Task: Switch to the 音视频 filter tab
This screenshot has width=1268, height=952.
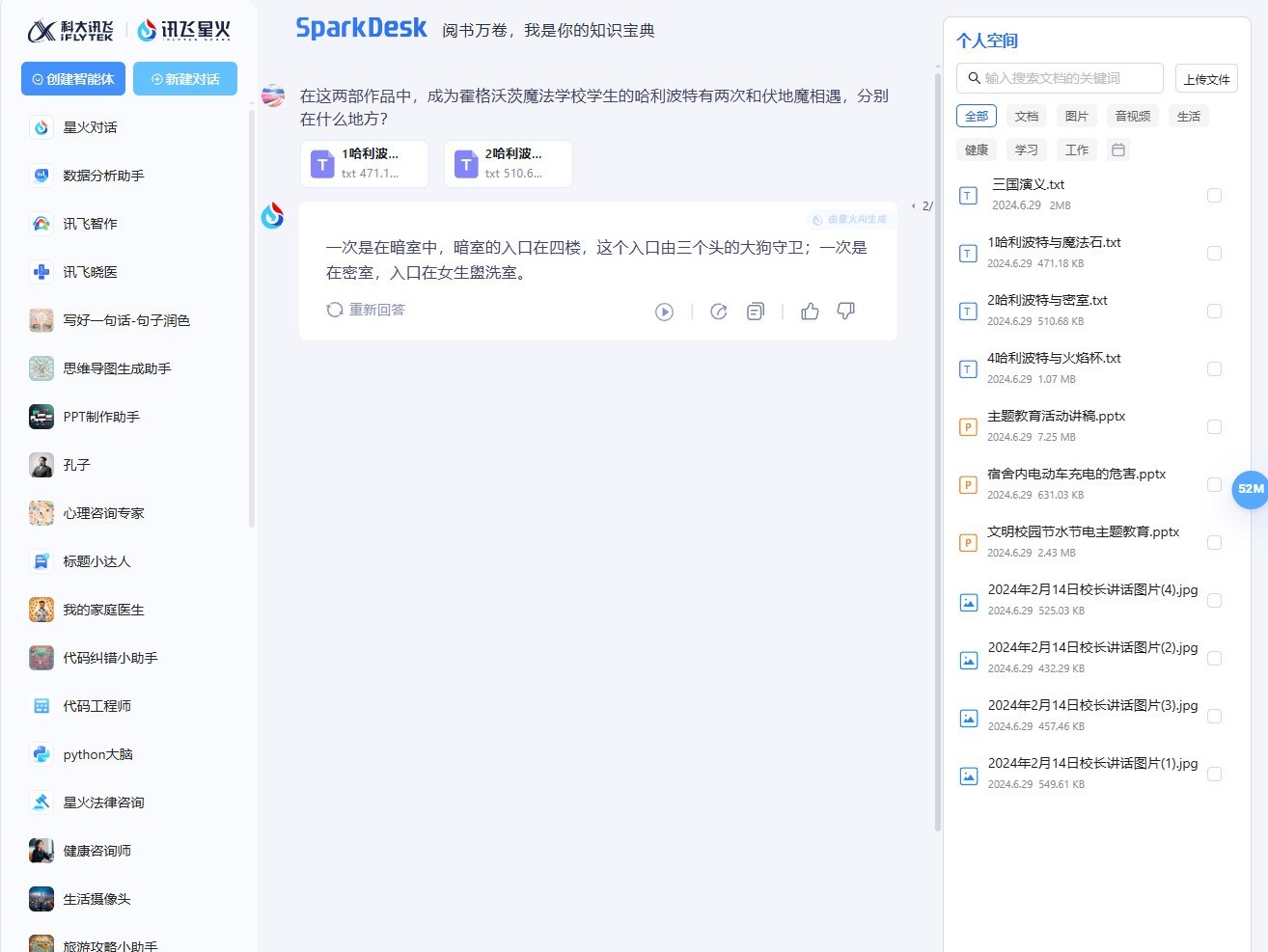Action: click(1132, 117)
